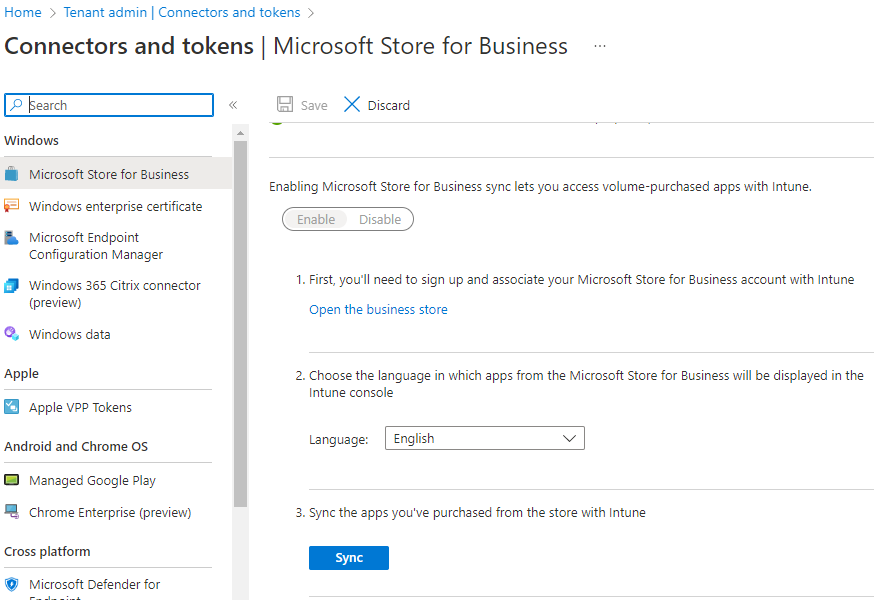Click the Save floppy disk icon

click(x=285, y=104)
